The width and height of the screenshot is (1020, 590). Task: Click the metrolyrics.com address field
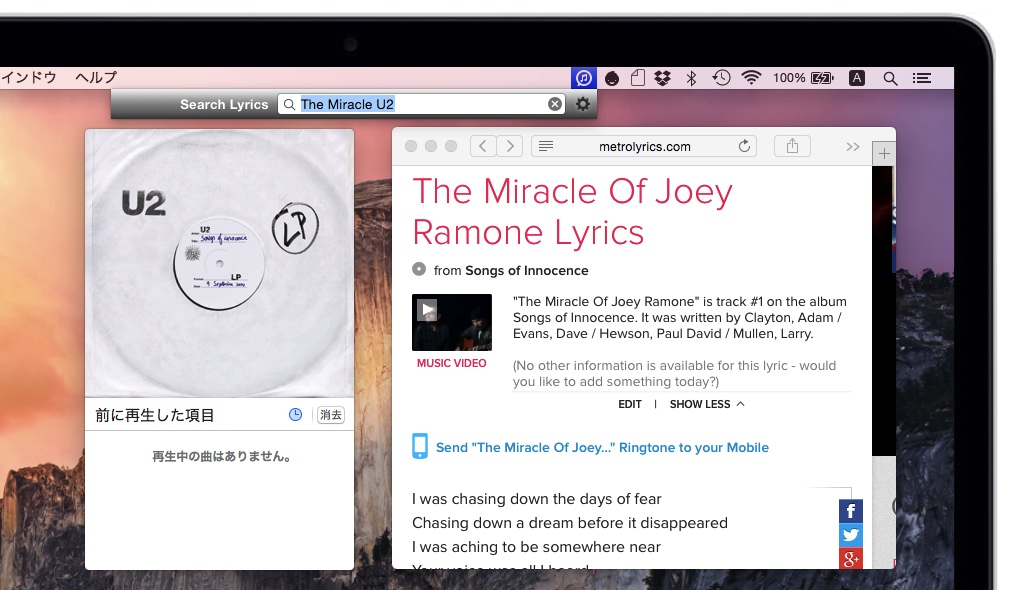(645, 146)
